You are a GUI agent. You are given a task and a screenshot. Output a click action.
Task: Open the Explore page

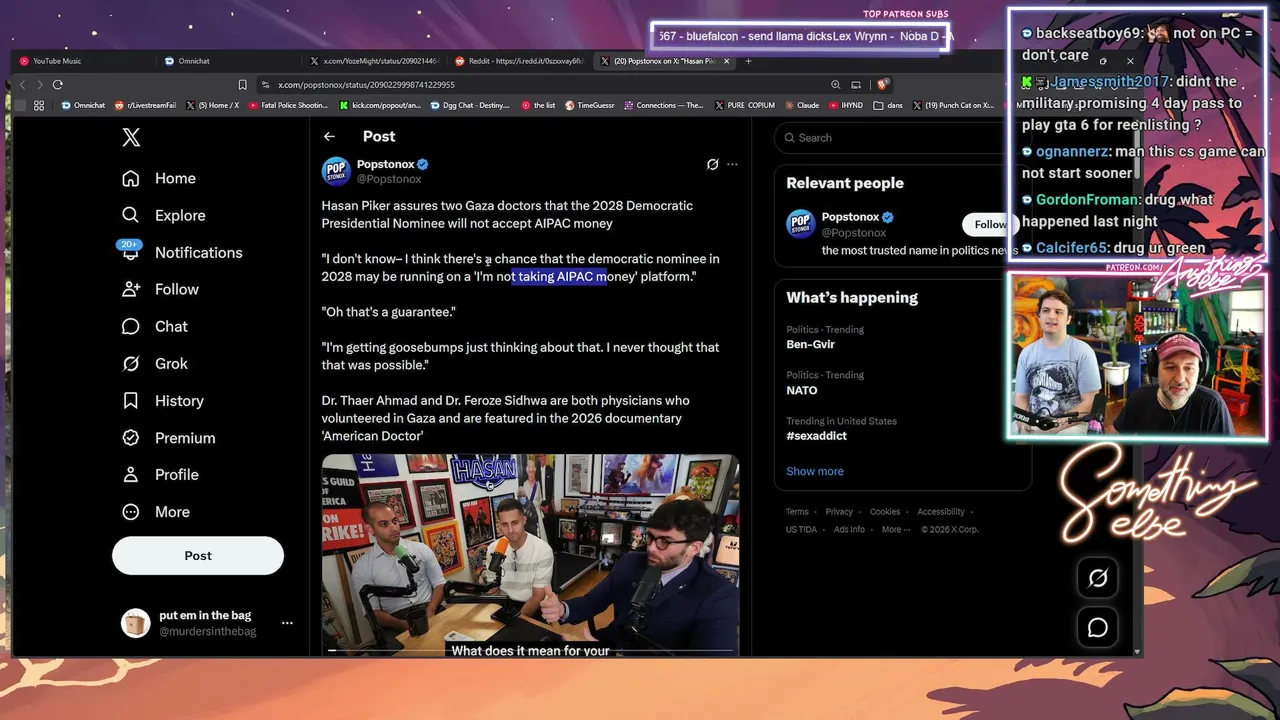(163, 215)
